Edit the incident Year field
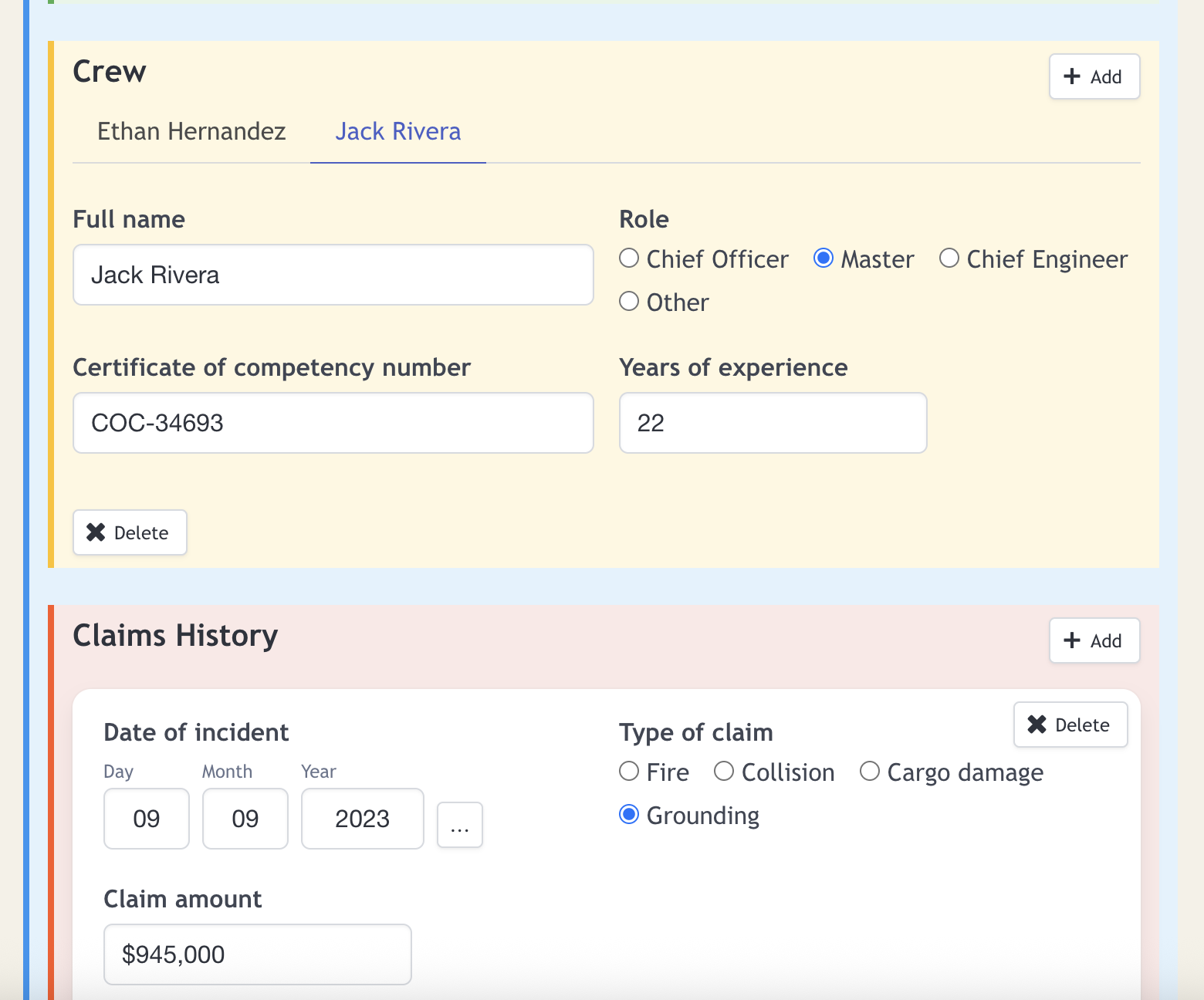The height and width of the screenshot is (1000, 1204). click(x=363, y=819)
